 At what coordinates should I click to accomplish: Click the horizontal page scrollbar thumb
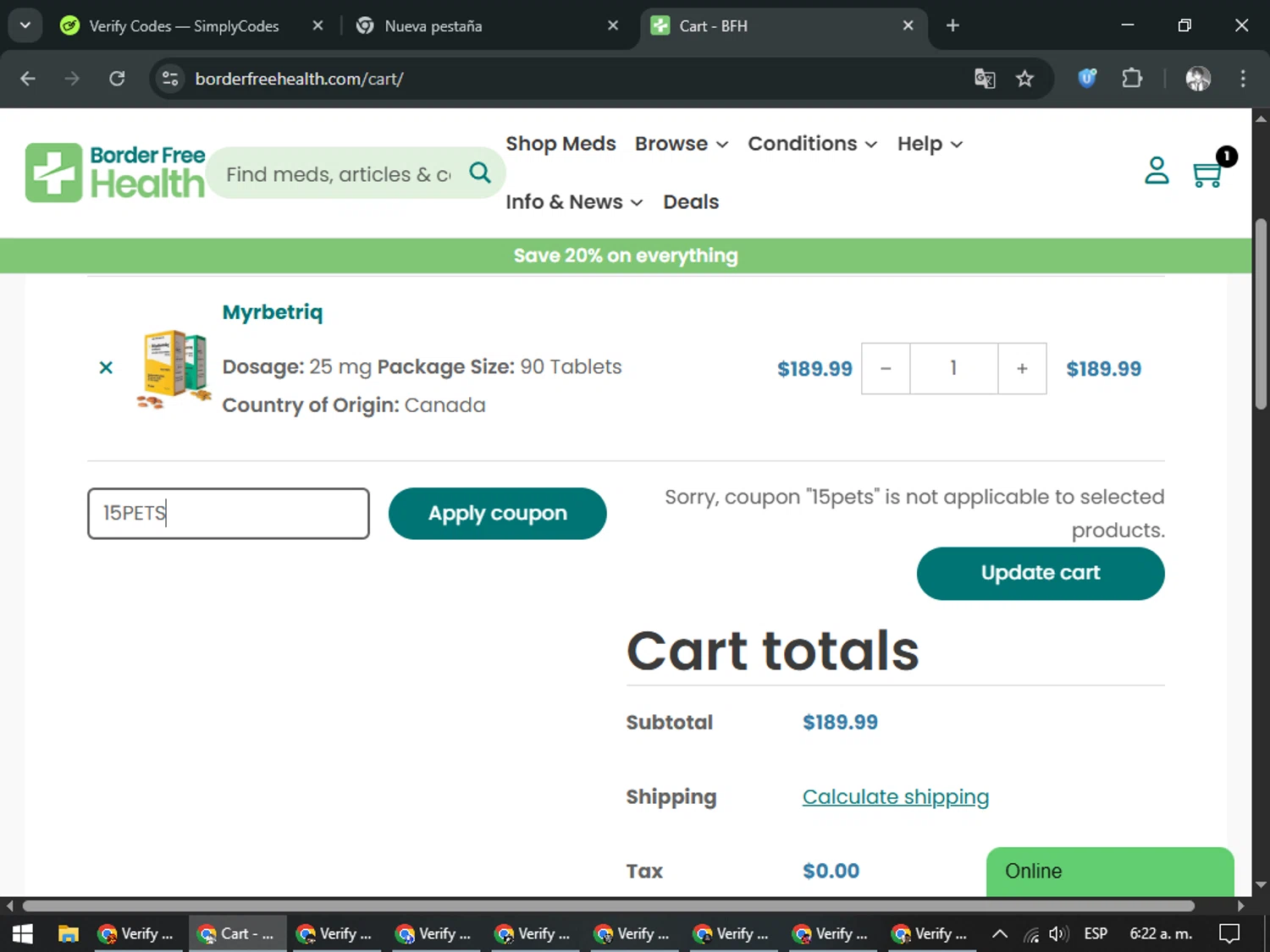[608, 905]
